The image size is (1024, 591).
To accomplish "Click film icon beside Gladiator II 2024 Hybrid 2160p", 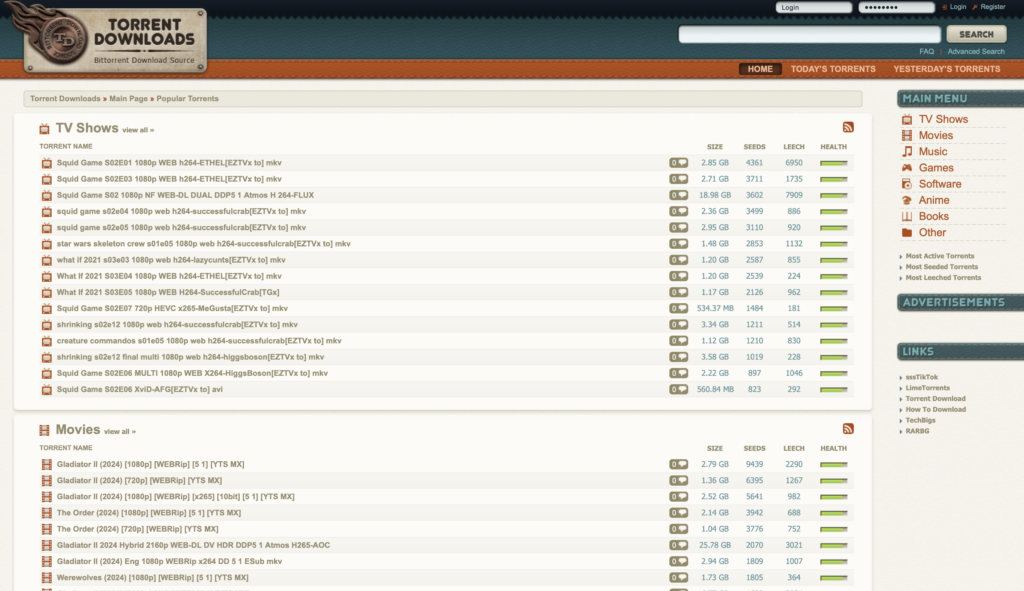I will [x=46, y=545].
